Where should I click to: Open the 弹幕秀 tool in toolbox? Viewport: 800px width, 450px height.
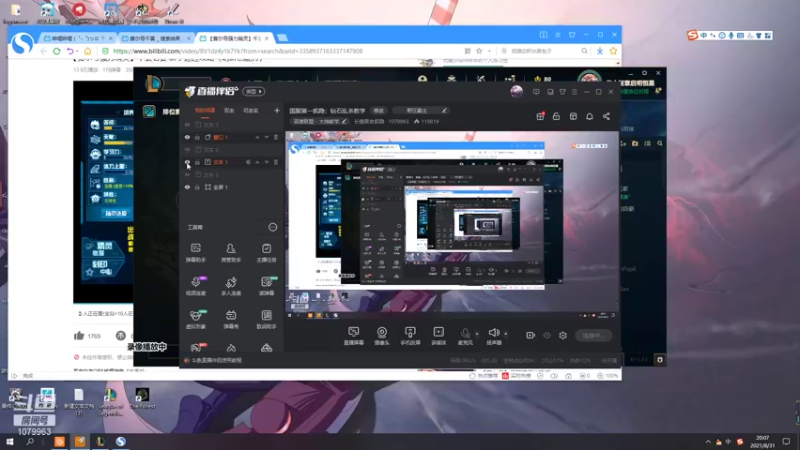231,319
